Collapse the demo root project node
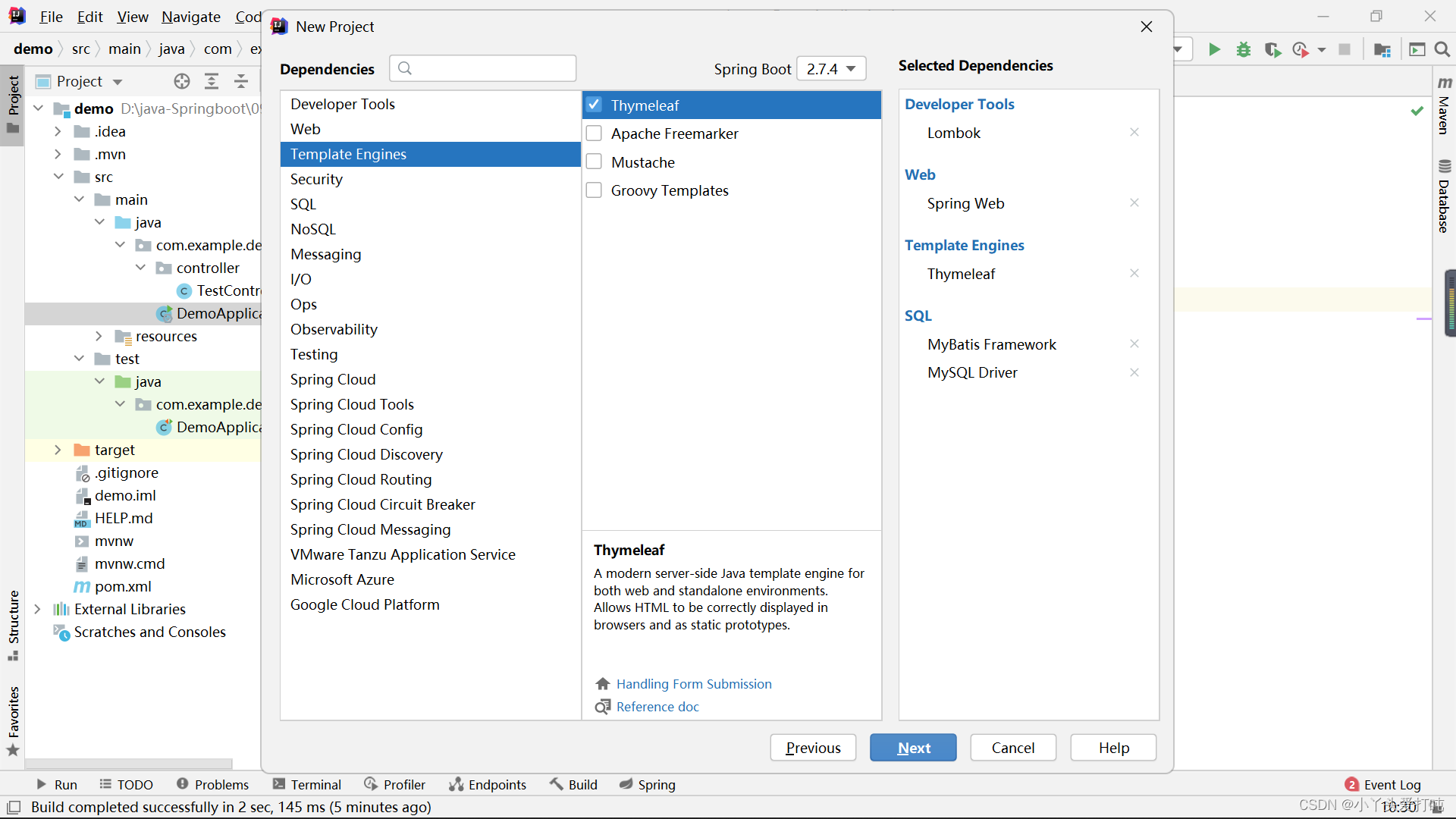Screen dimensions: 1456x819 tap(38, 108)
